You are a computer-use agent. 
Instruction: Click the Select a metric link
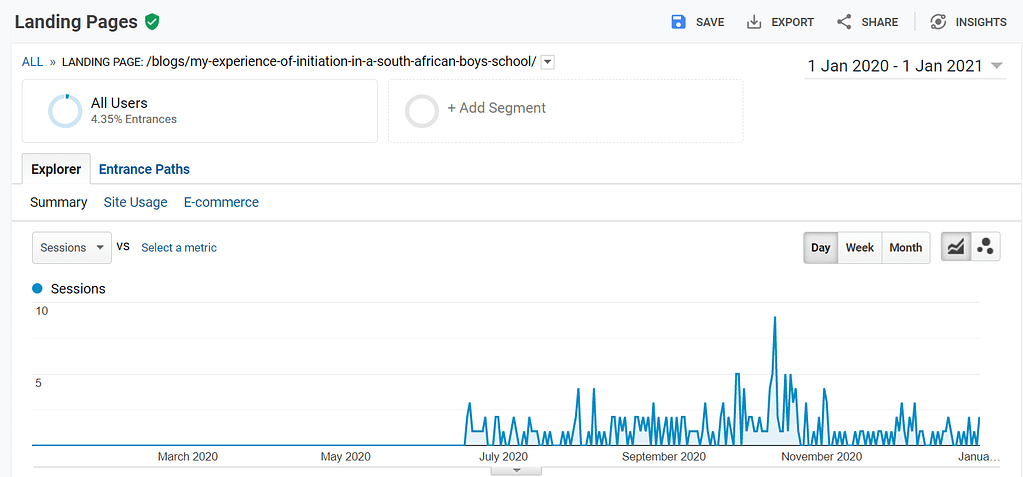tap(179, 248)
